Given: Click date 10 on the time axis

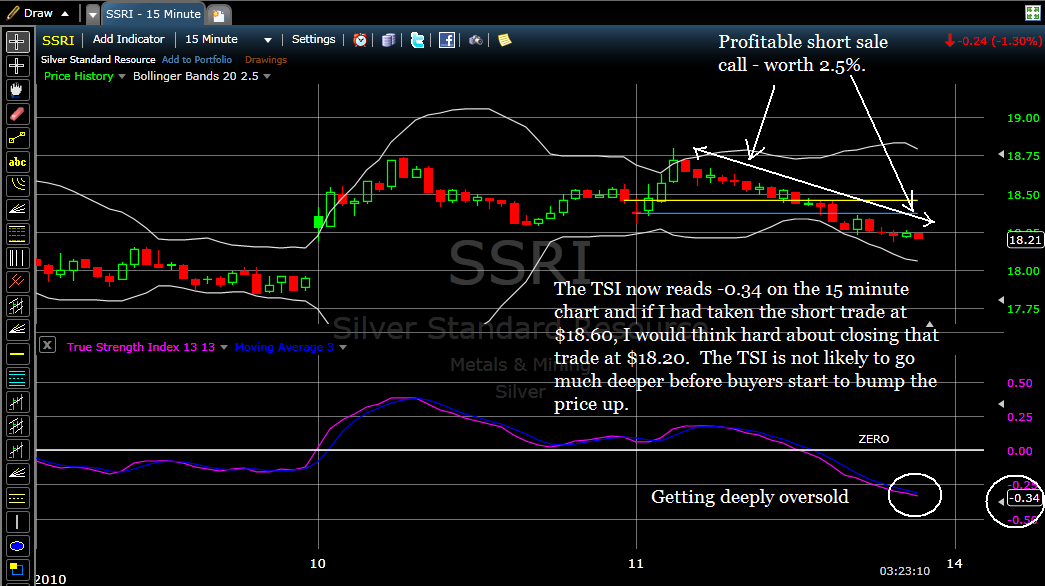Looking at the screenshot, I should coord(318,563).
